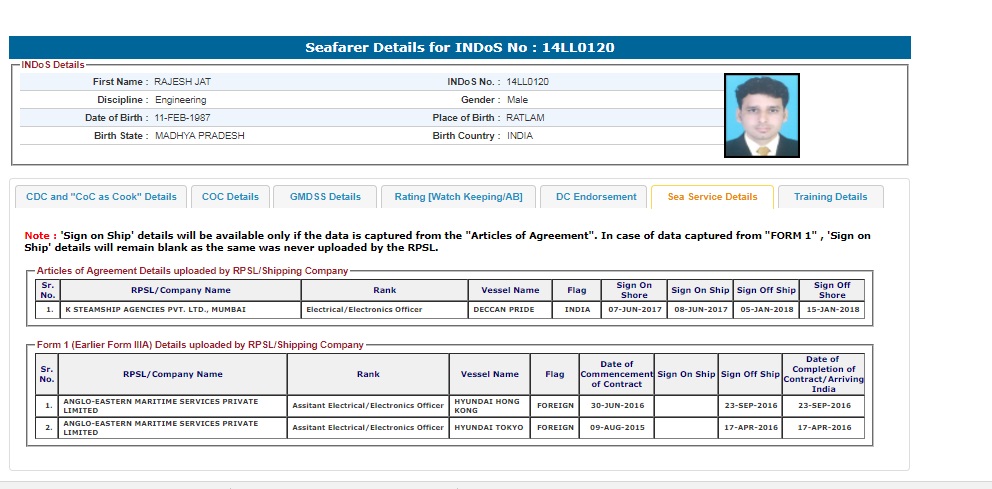The image size is (992, 489).
Task: Click the INDoS No. value 14LL0120 field
Action: tap(527, 82)
